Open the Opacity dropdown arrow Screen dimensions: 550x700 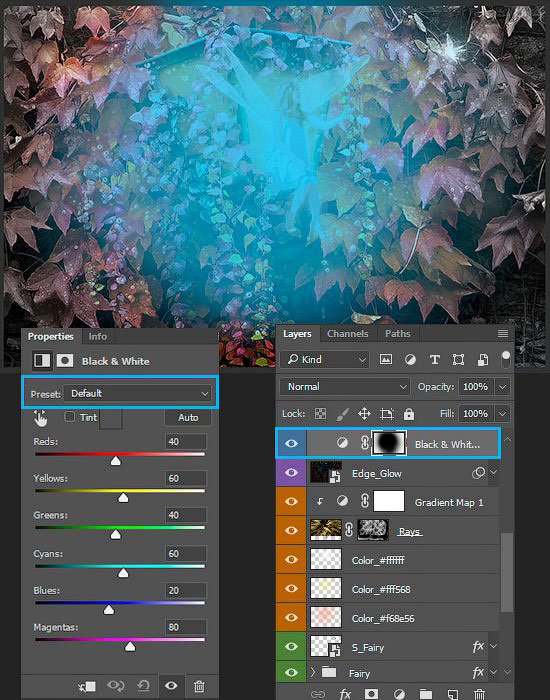(502, 387)
